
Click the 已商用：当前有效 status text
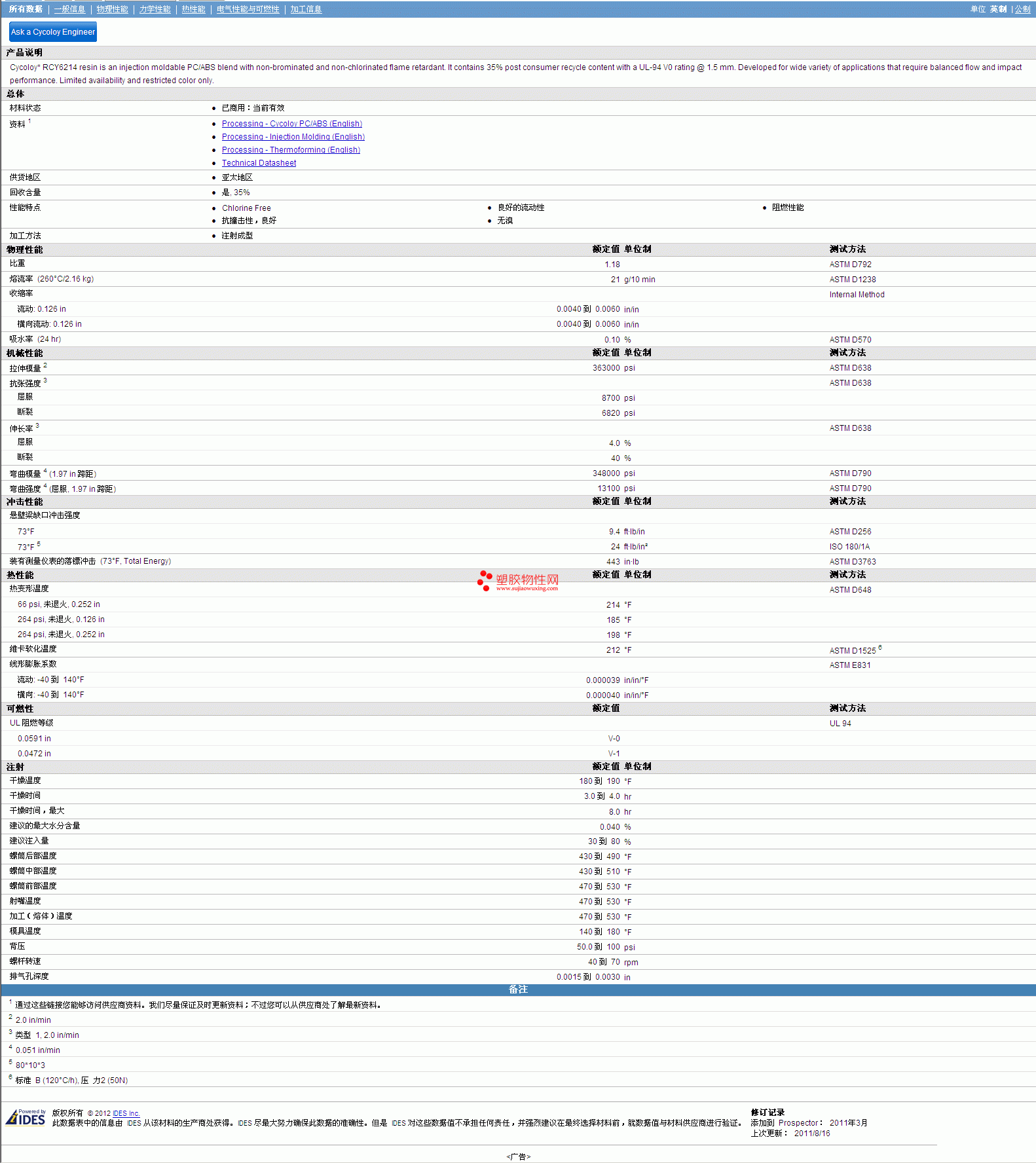253,108
